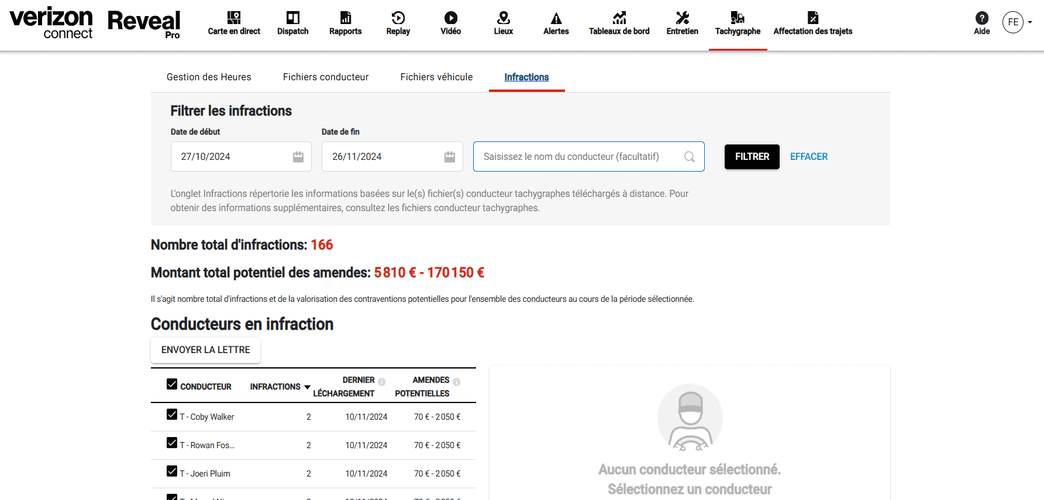This screenshot has width=1044, height=500.
Task: Open calendar for Date de fin
Action: coord(449,157)
